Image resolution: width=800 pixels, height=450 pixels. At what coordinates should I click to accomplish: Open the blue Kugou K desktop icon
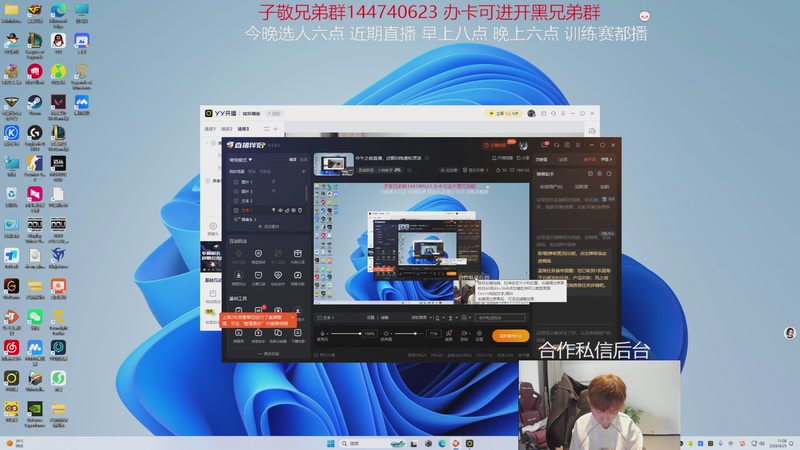(x=11, y=133)
